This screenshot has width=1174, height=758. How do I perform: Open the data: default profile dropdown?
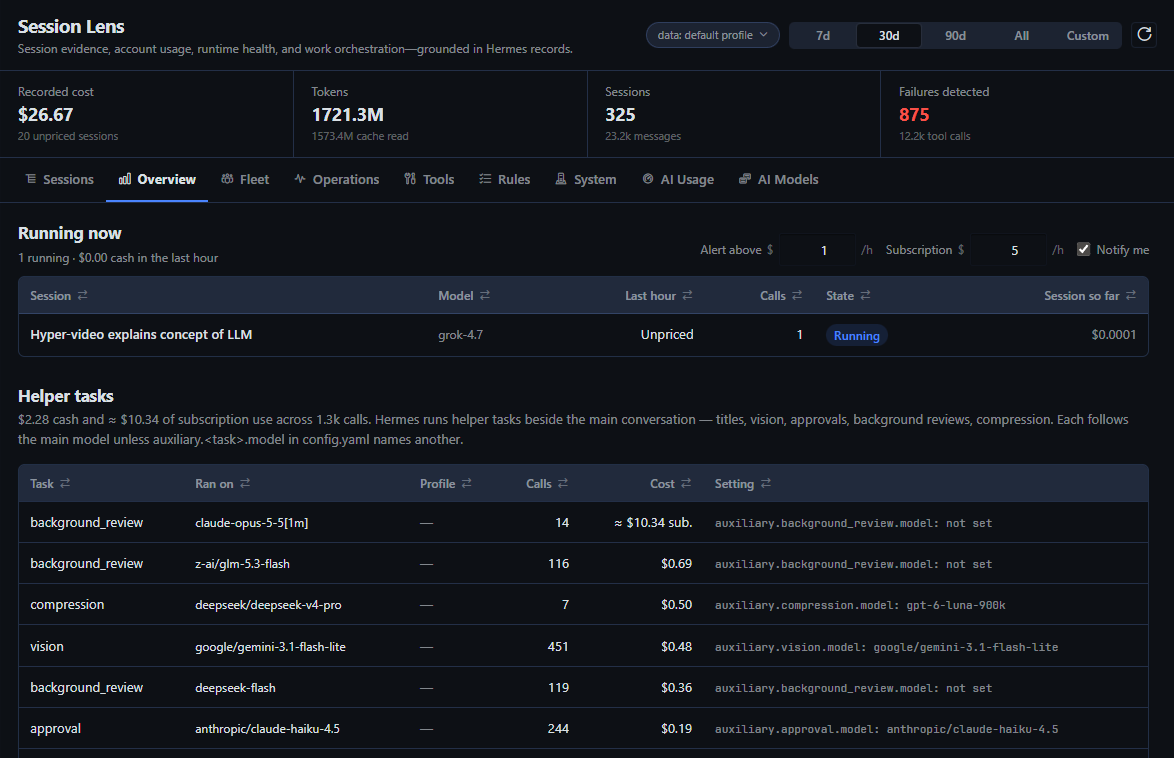(x=712, y=35)
